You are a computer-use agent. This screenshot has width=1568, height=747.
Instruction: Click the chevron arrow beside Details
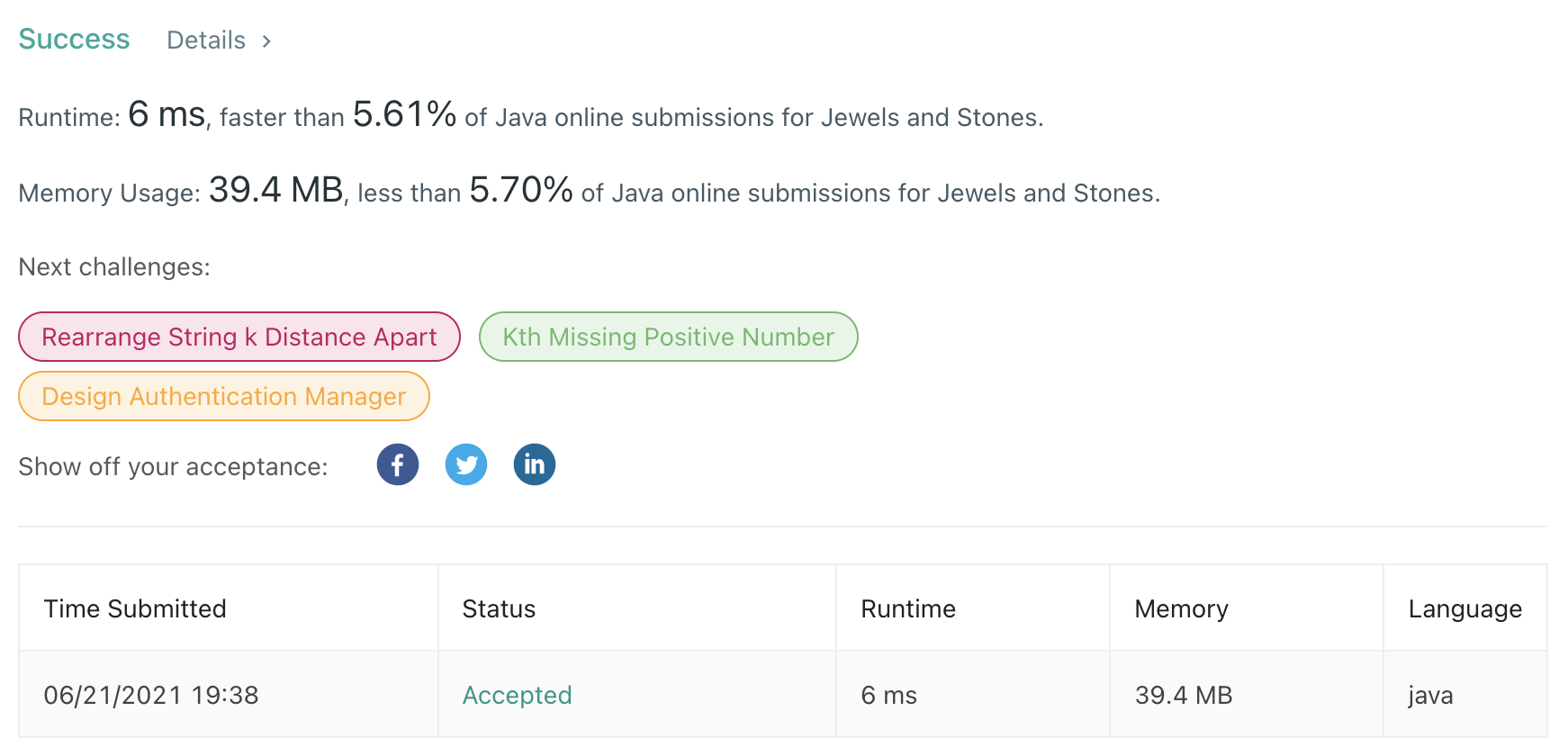[266, 41]
